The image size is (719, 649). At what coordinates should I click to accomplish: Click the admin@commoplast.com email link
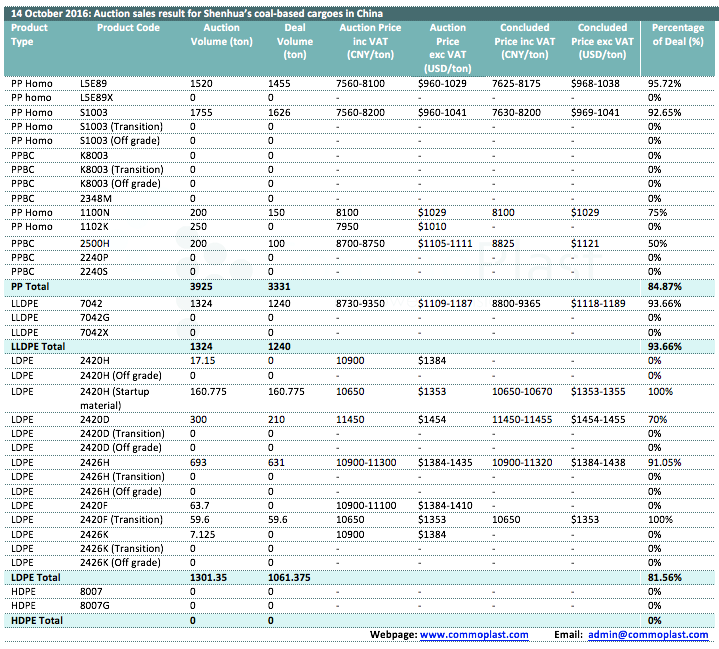[648, 635]
